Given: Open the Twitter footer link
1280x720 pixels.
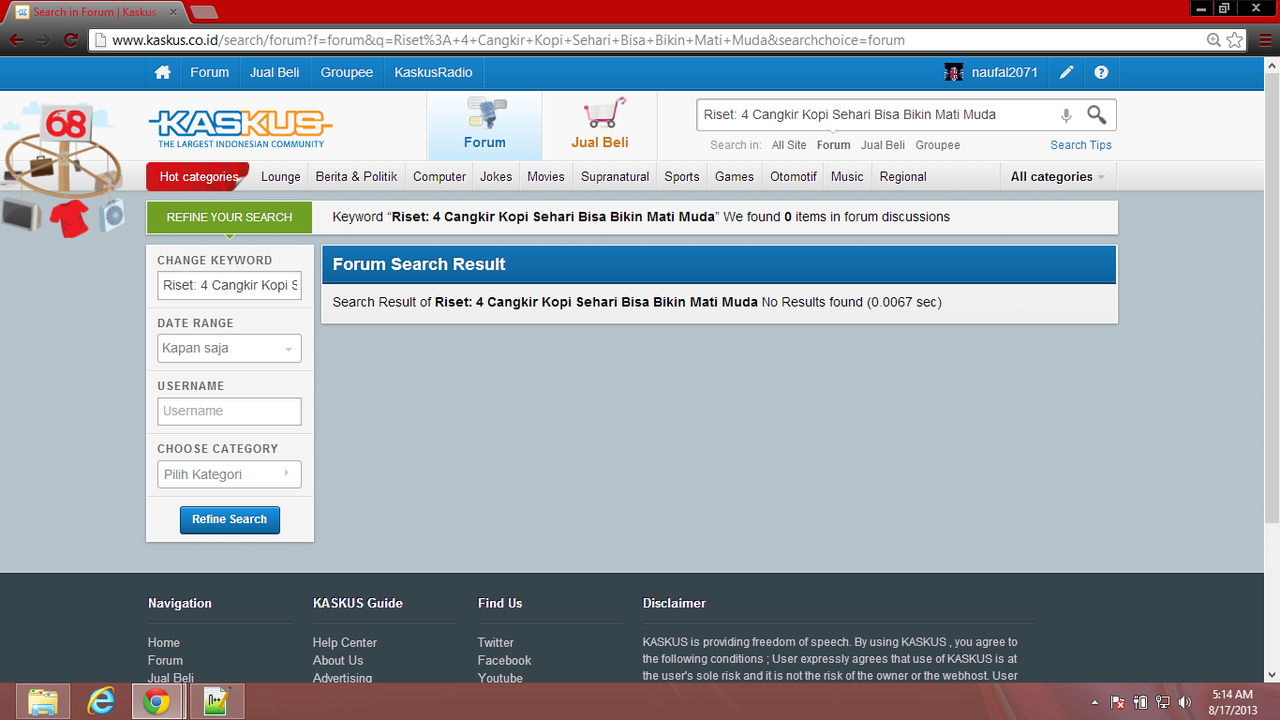Looking at the screenshot, I should [496, 643].
